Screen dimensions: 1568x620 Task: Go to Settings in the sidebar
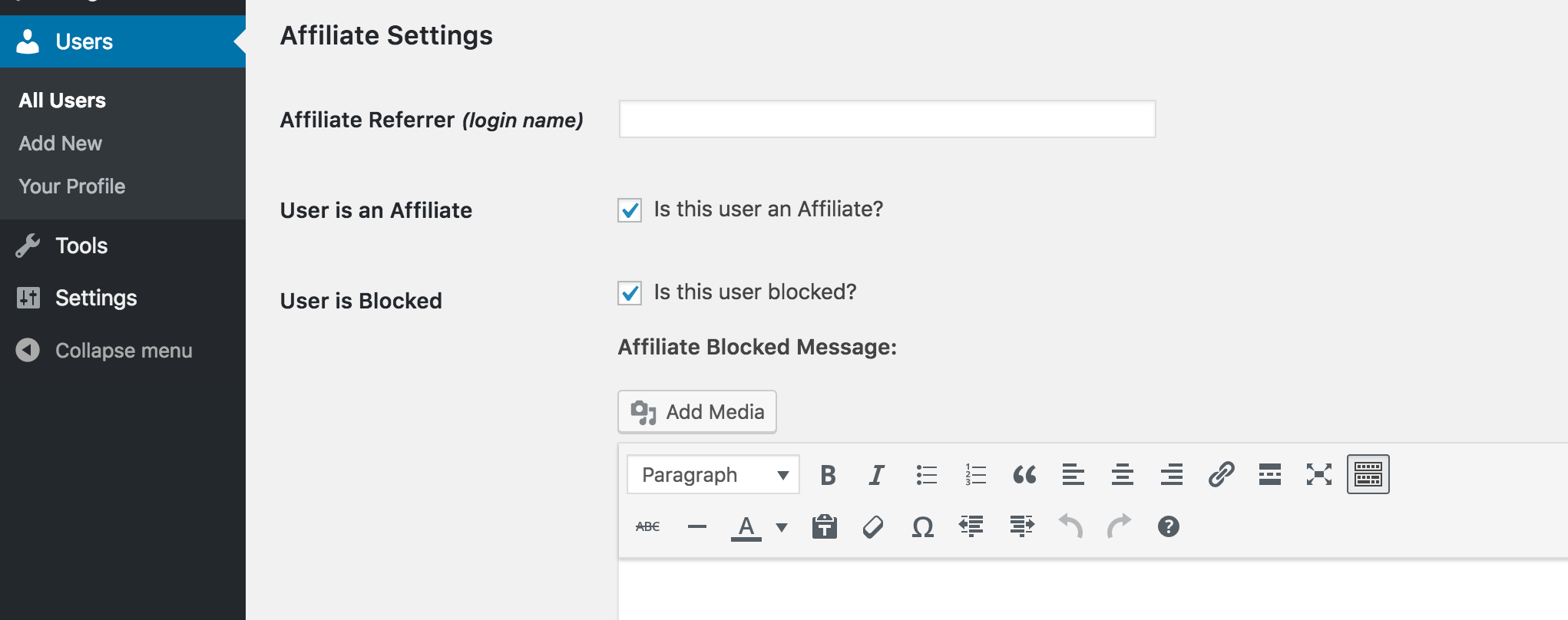click(95, 298)
